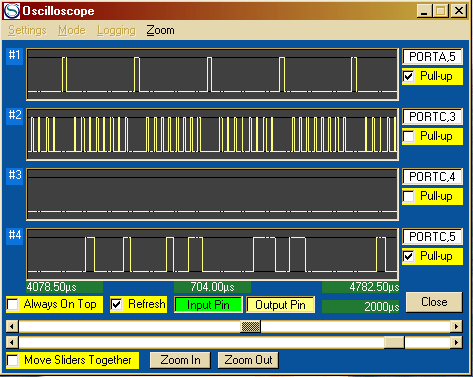
Task: Click the 4782.50µs end time readout
Action: 361,287
